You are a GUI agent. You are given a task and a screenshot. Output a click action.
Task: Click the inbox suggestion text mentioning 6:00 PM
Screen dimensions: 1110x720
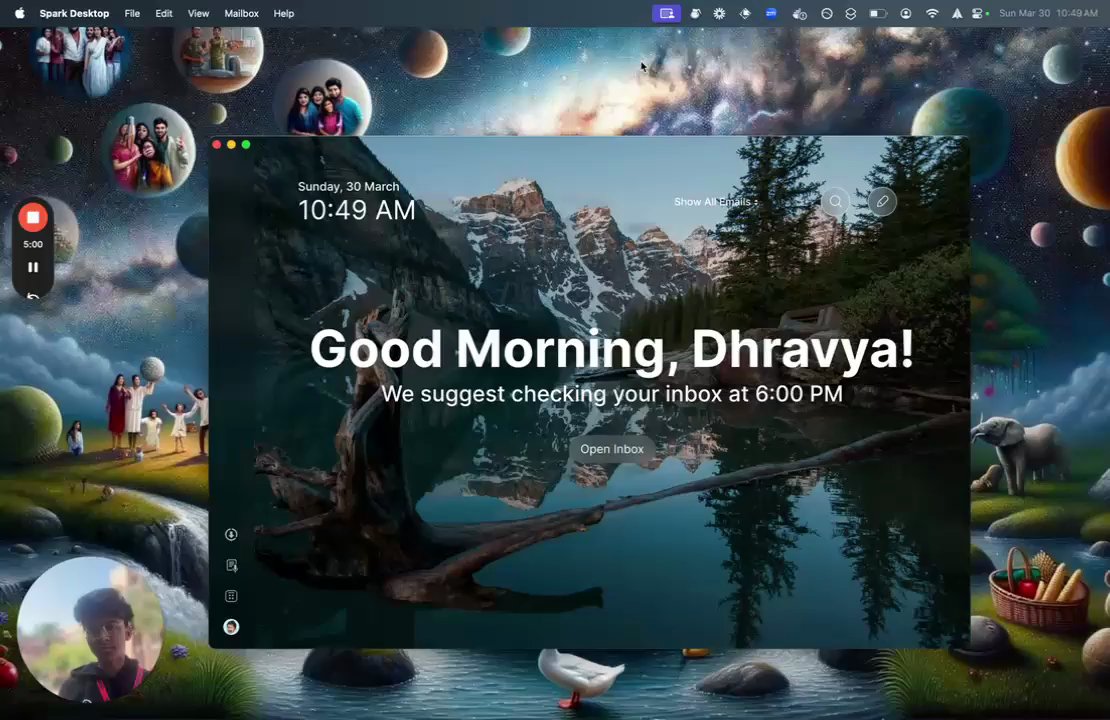[x=612, y=394]
